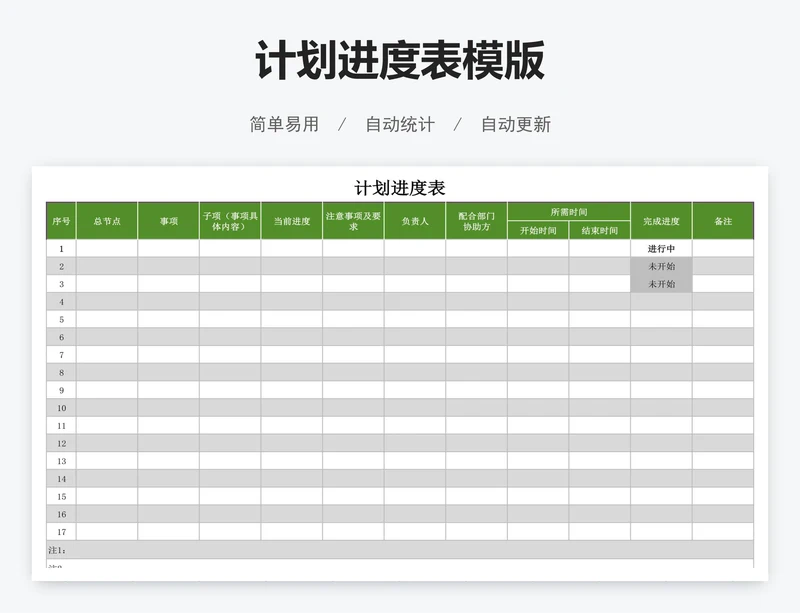
Task: Select the merged 所需时间 header
Action: point(568,212)
